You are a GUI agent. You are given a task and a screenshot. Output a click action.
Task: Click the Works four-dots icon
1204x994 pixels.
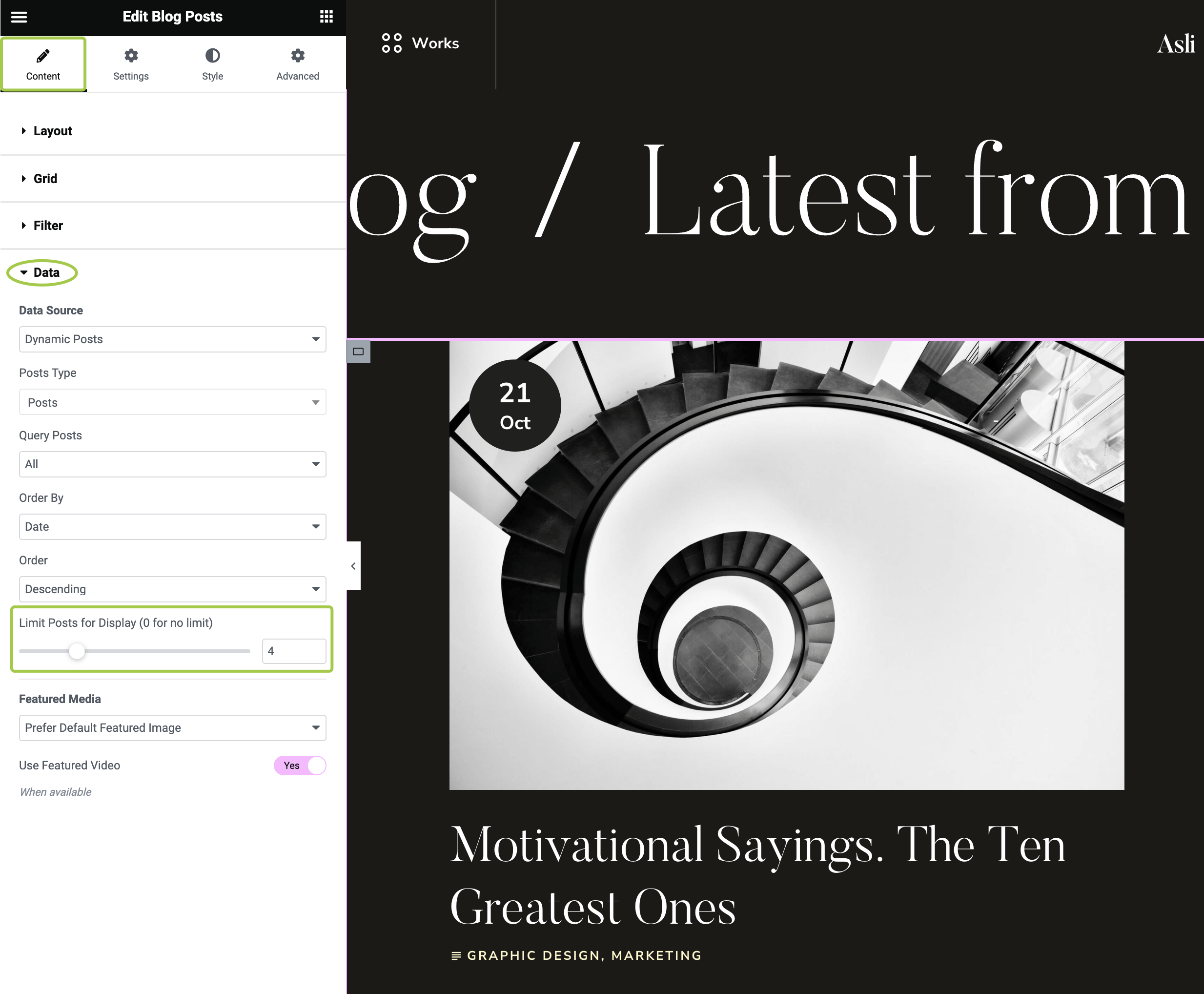[392, 43]
